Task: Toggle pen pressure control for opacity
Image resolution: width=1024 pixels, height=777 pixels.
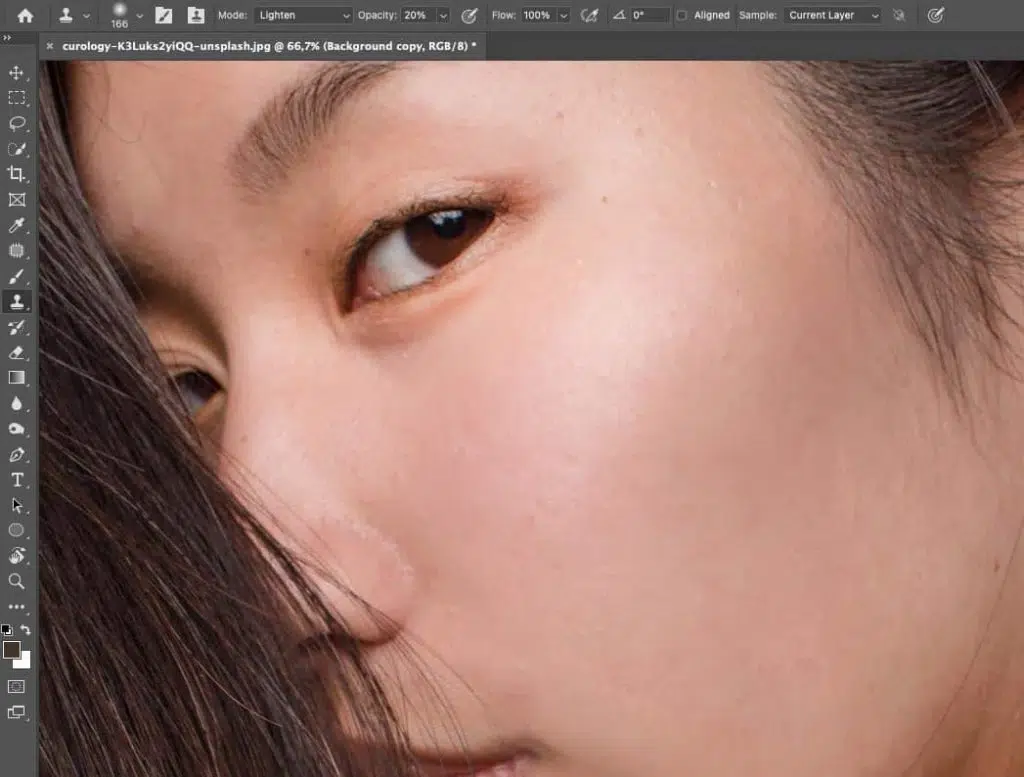Action: (x=468, y=15)
